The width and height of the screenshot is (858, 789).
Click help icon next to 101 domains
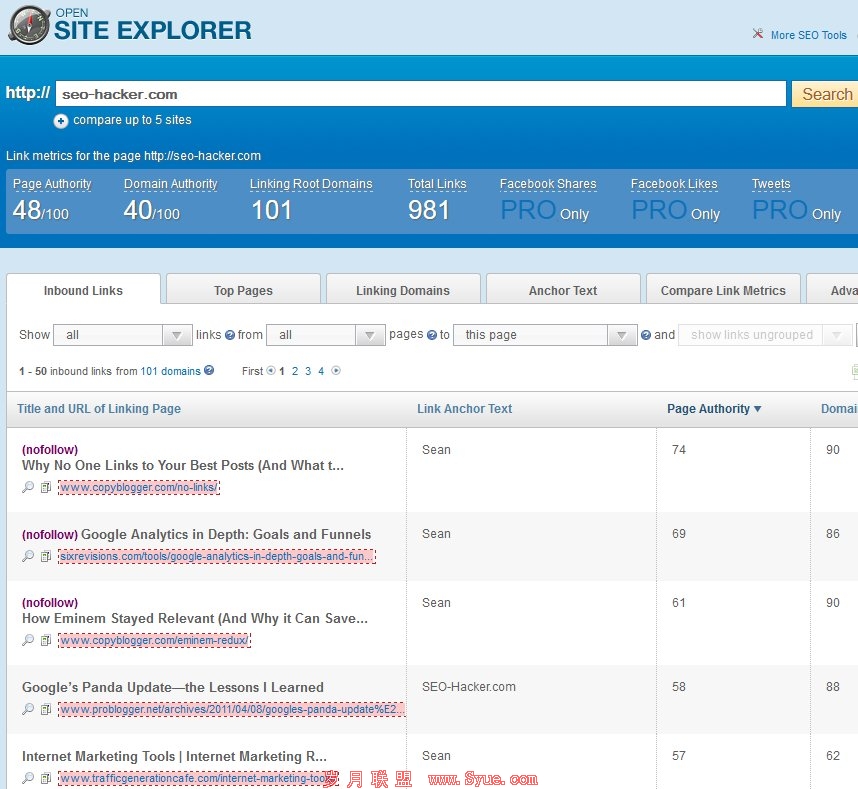pyautogui.click(x=209, y=371)
